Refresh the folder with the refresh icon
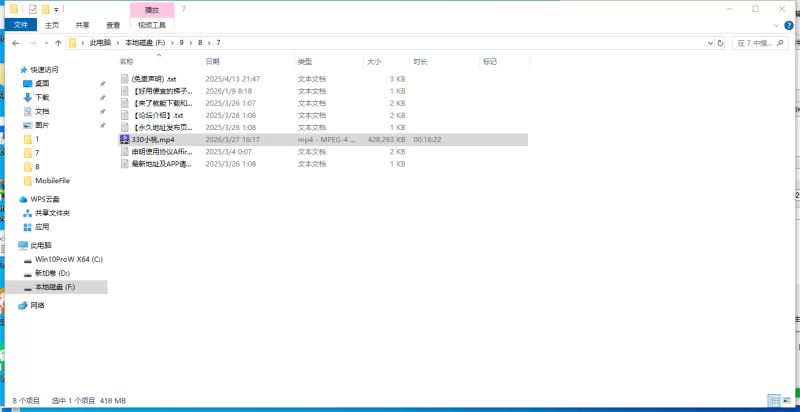Viewport: 800px width, 412px height. pos(720,43)
